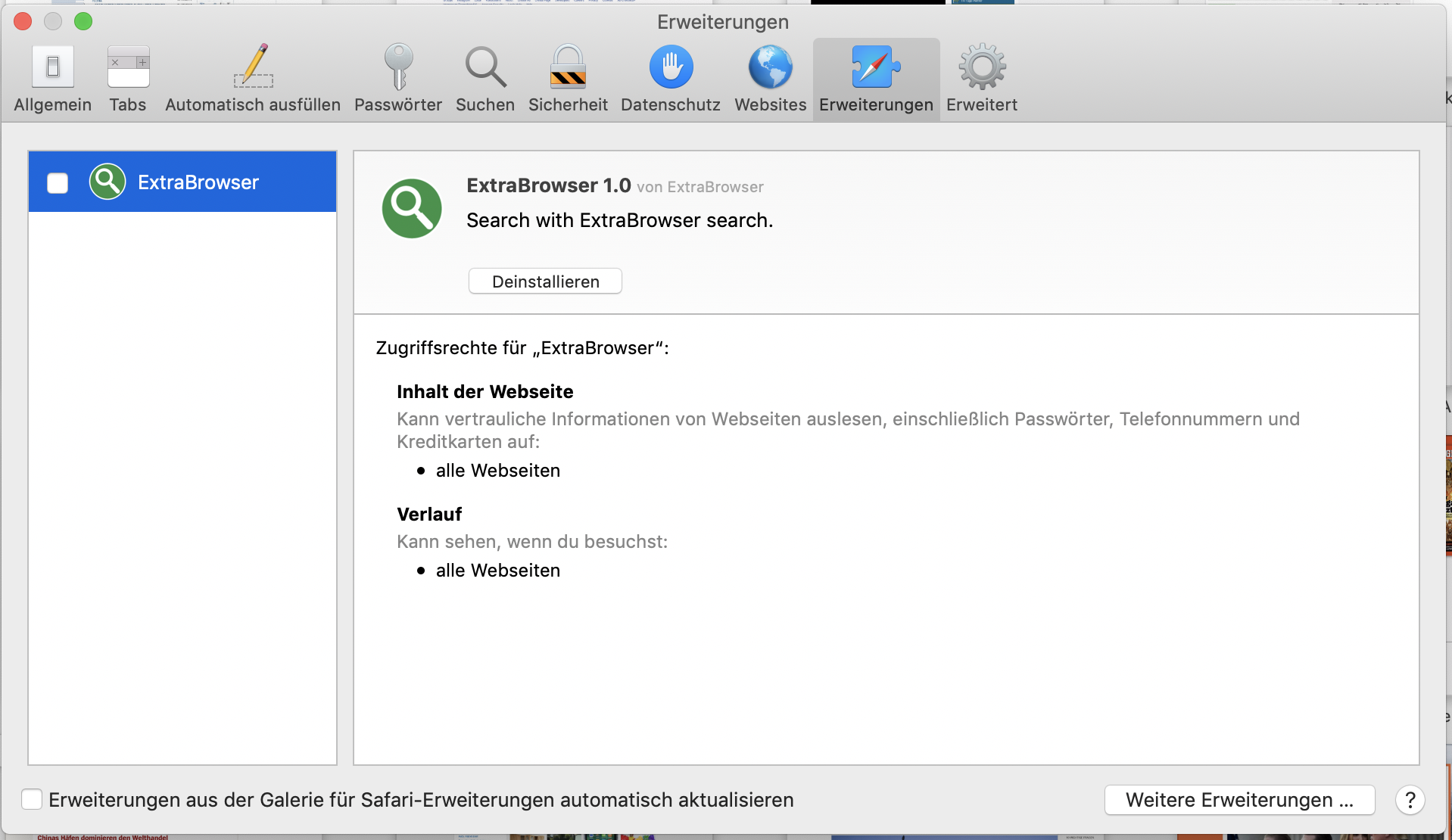Click the large ExtraBrowser logo in details
Viewport: 1452px width, 840px height.
pyautogui.click(x=412, y=208)
